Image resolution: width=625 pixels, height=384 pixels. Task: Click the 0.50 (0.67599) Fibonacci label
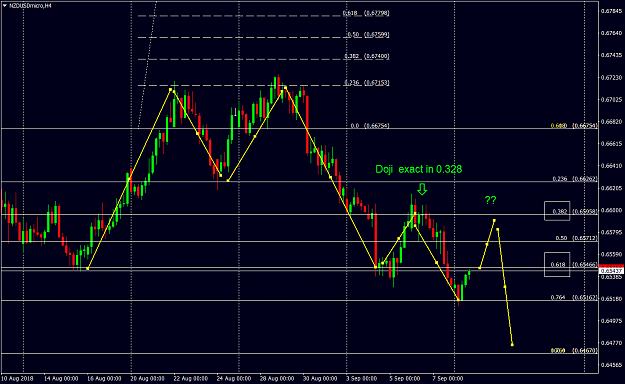[368, 35]
